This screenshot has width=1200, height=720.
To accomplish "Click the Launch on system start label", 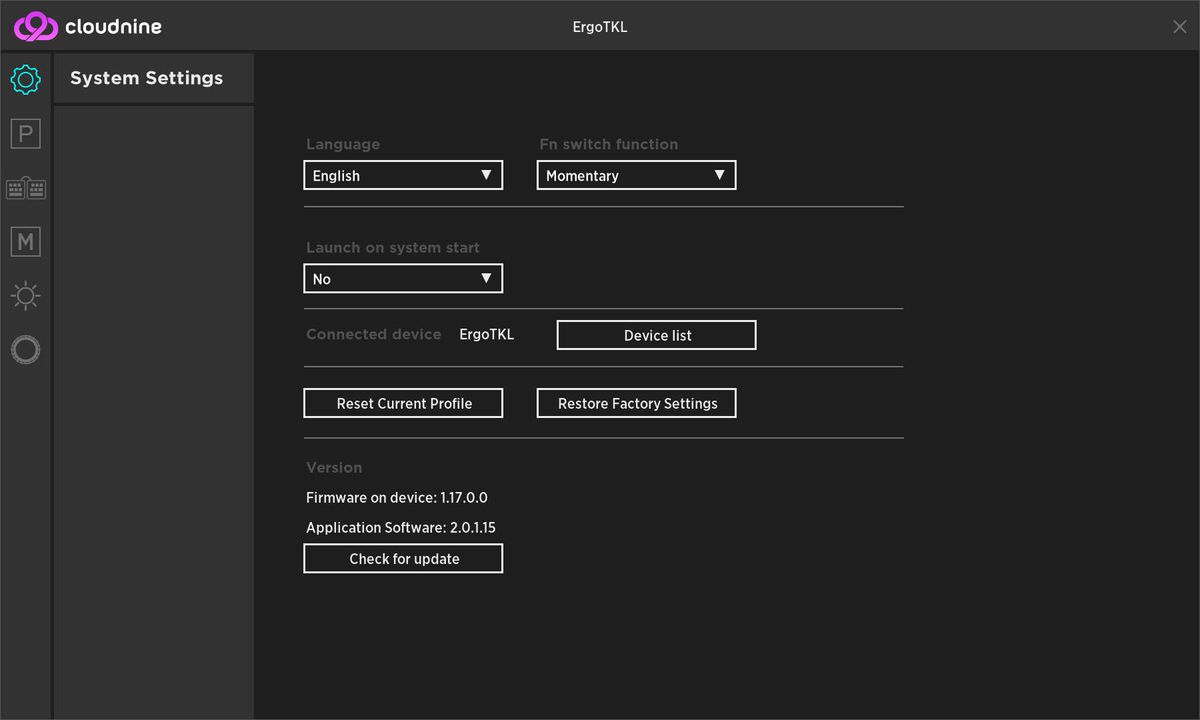I will pyautogui.click(x=393, y=247).
